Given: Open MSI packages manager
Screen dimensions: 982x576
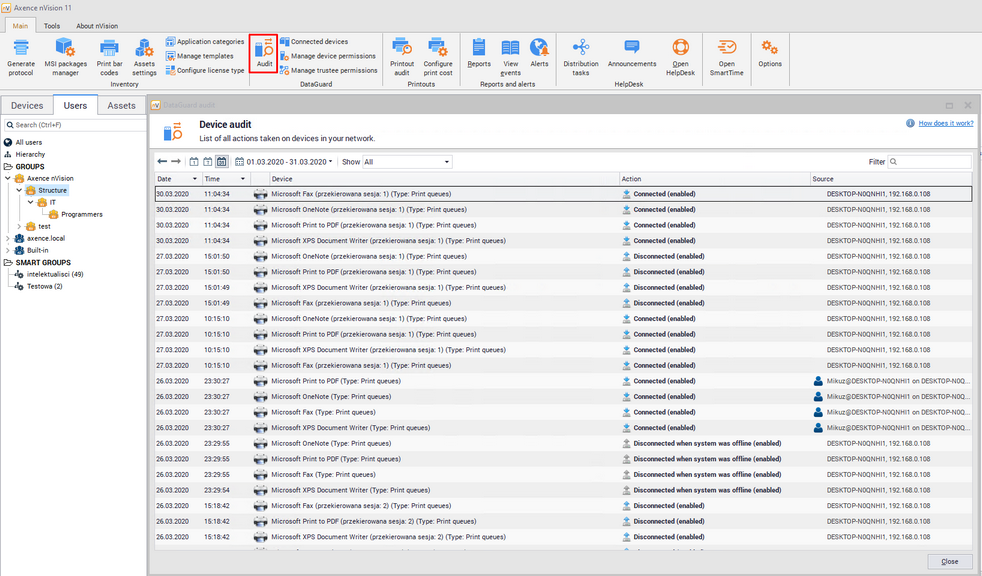Looking at the screenshot, I should (65, 55).
